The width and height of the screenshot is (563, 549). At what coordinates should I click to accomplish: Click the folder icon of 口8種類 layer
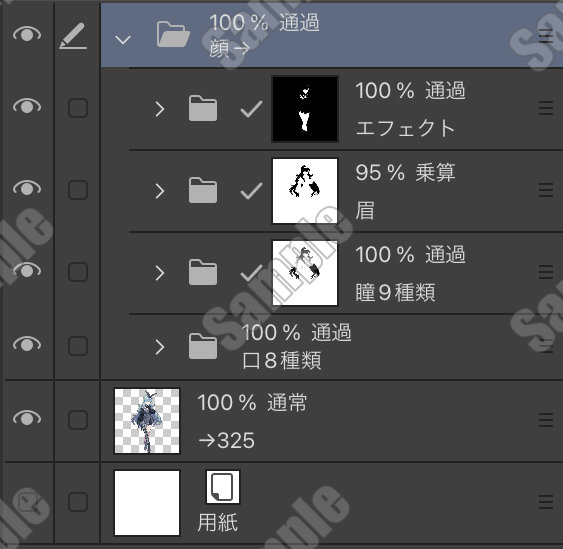pos(203,346)
